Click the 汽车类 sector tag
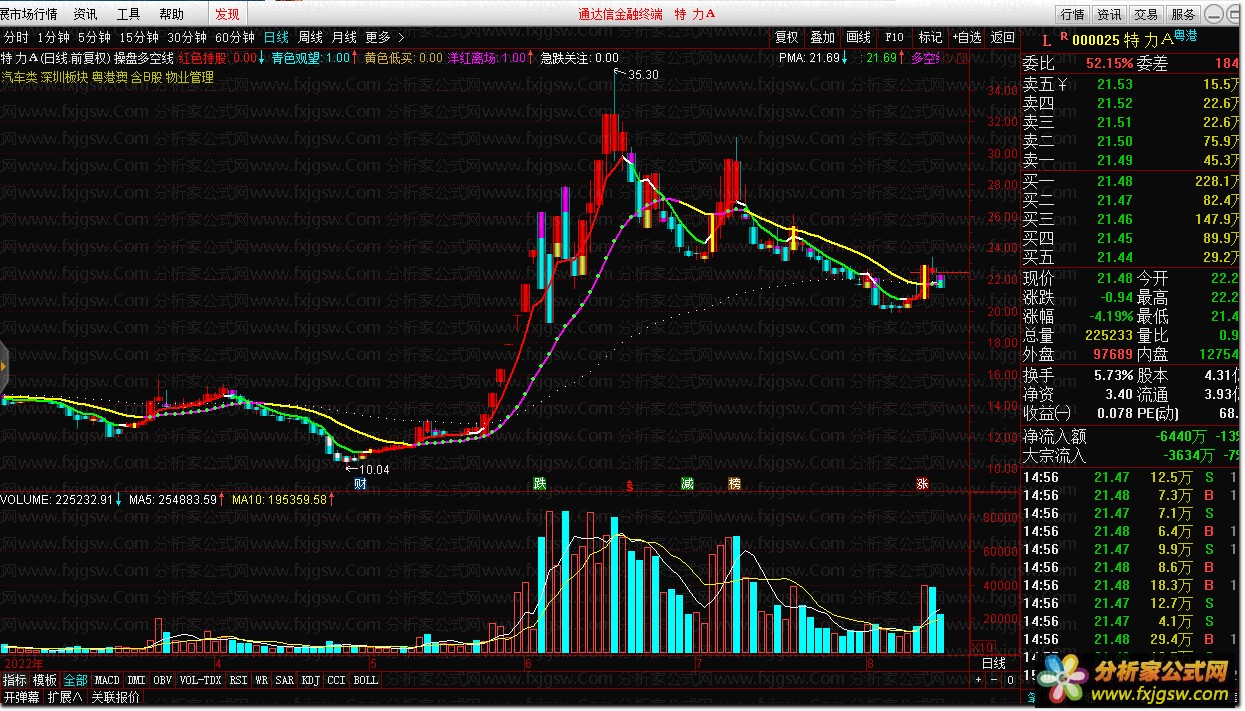This screenshot has width=1245, height=711. [19, 77]
